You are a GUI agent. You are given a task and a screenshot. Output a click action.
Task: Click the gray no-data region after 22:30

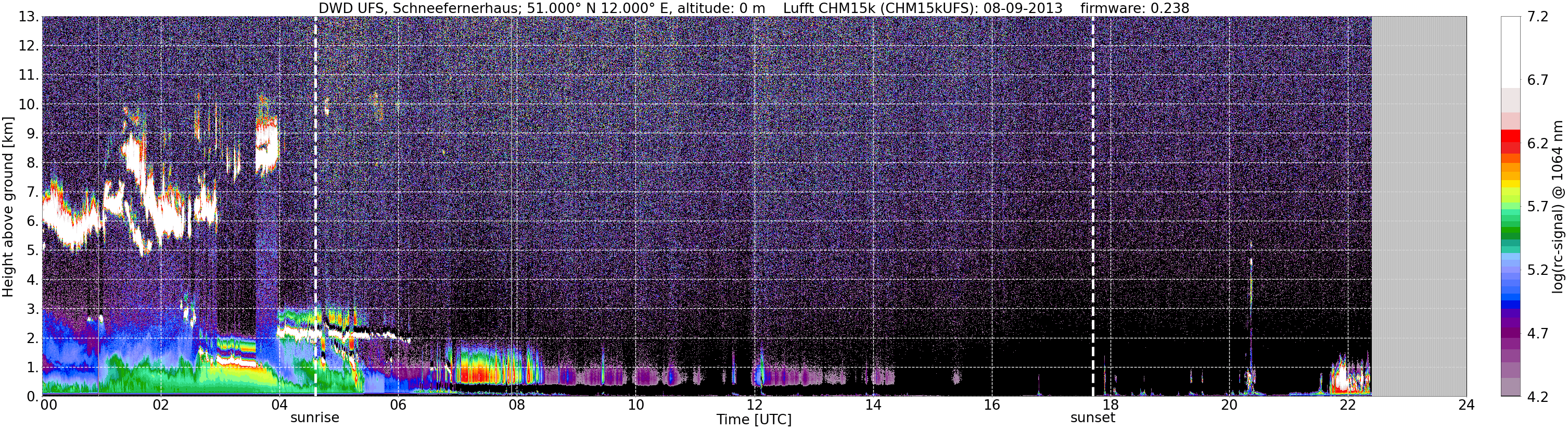coord(1419,207)
